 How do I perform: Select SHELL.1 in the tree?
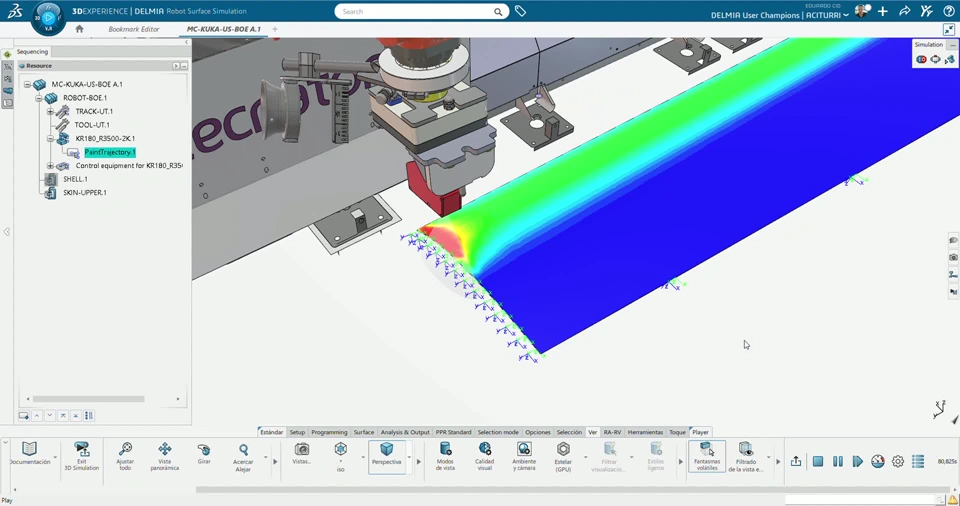point(75,179)
